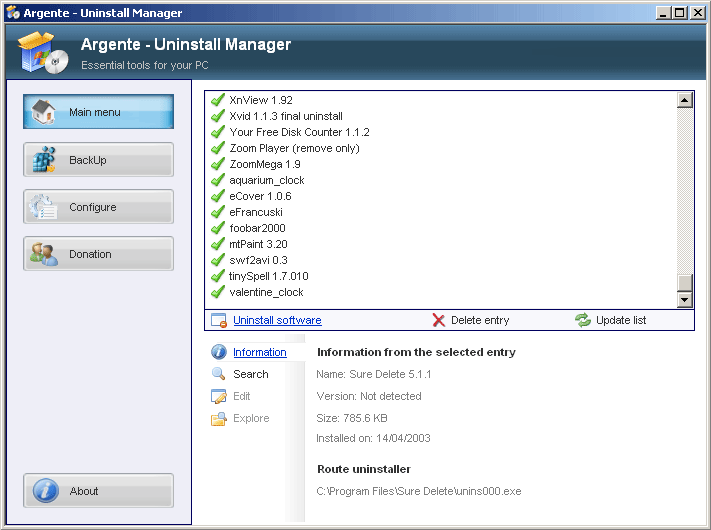
Task: Click the Argente box logo in header
Action: [43, 53]
